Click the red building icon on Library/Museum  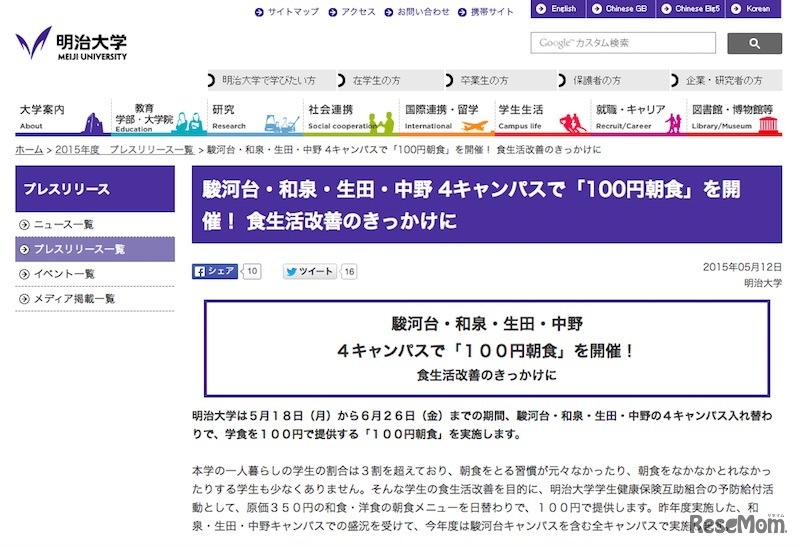768,125
